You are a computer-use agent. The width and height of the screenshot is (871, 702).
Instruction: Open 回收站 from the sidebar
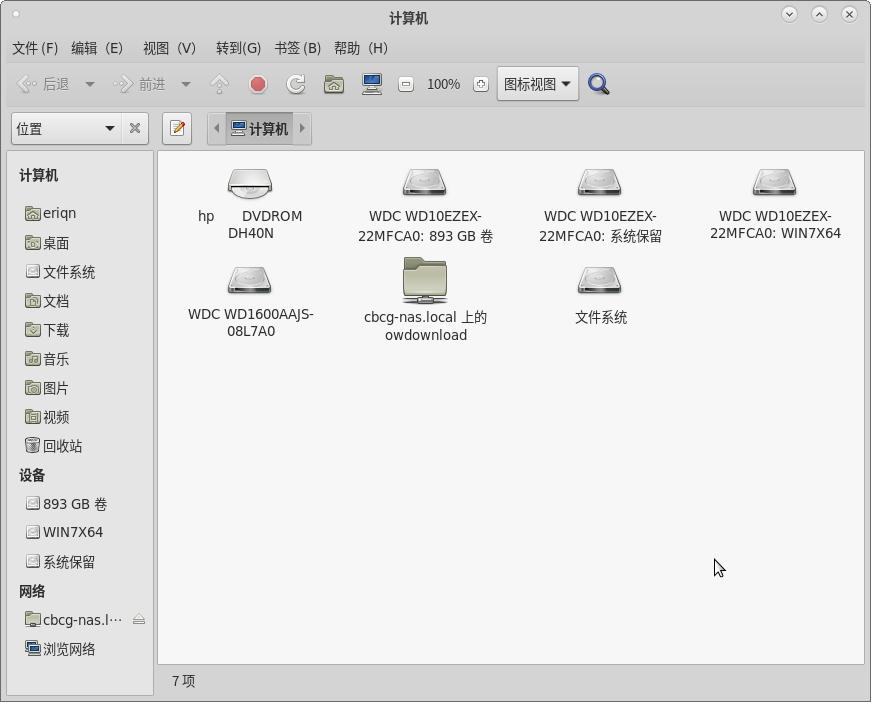(x=56, y=446)
